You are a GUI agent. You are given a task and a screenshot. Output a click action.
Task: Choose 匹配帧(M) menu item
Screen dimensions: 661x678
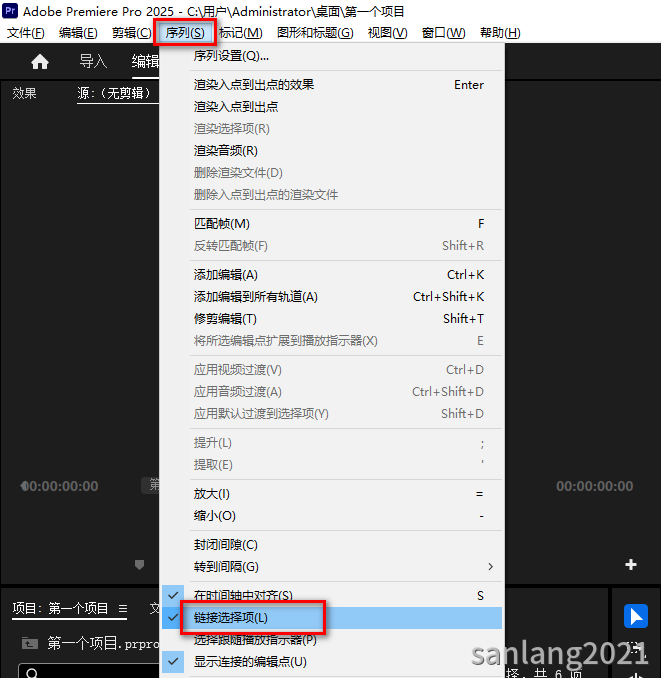tap(332, 224)
